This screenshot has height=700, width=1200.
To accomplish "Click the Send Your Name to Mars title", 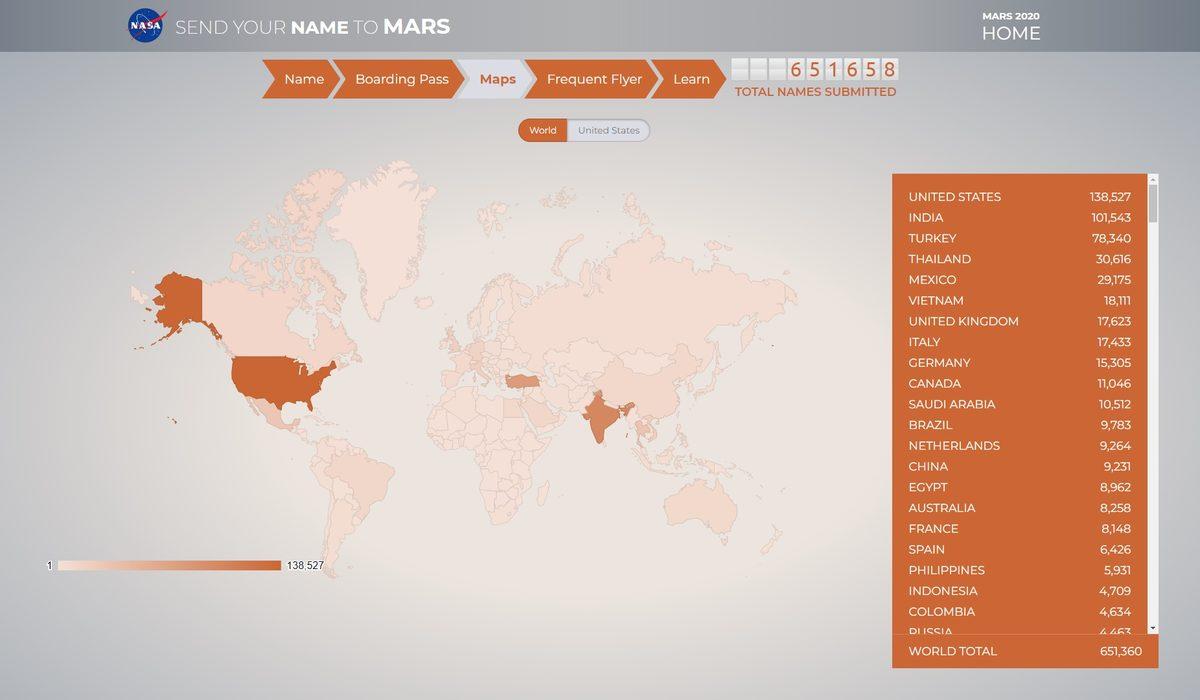I will coord(312,27).
